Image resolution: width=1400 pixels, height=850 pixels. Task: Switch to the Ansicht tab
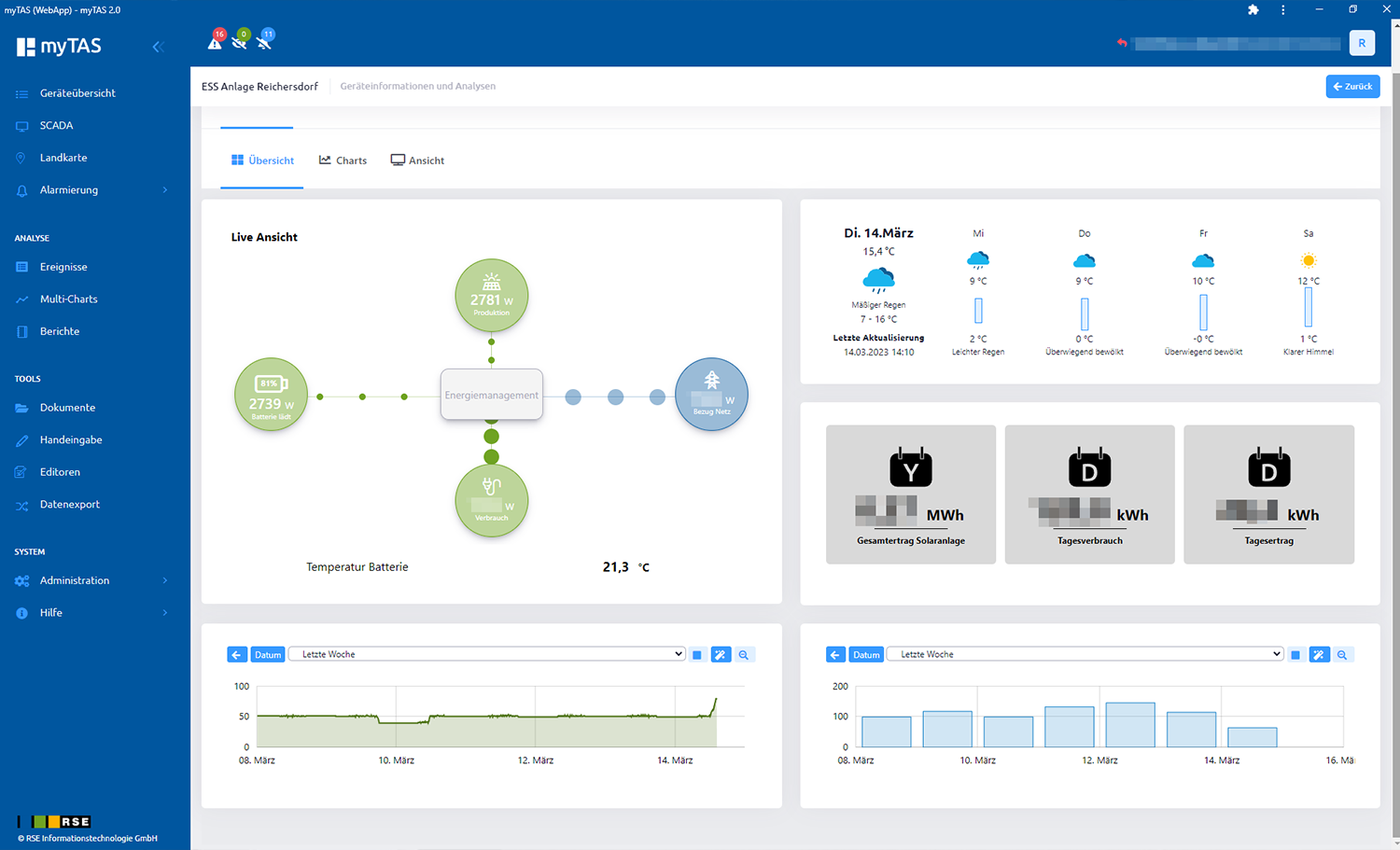pyautogui.click(x=417, y=160)
